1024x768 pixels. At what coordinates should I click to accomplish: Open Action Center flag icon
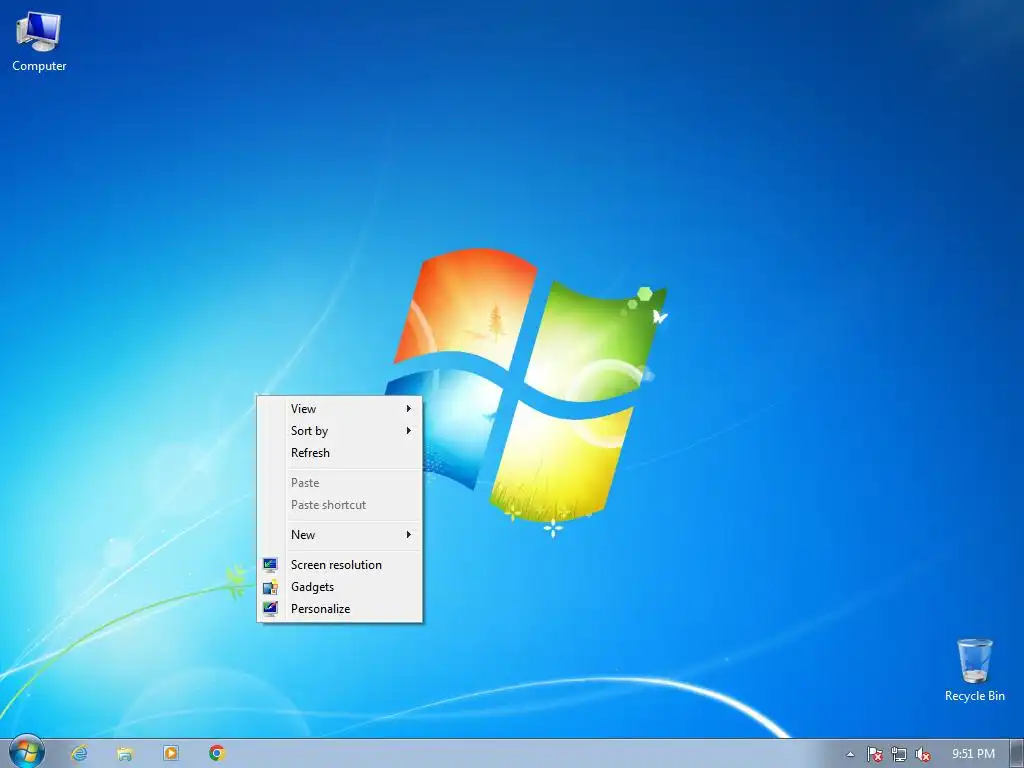tap(874, 754)
